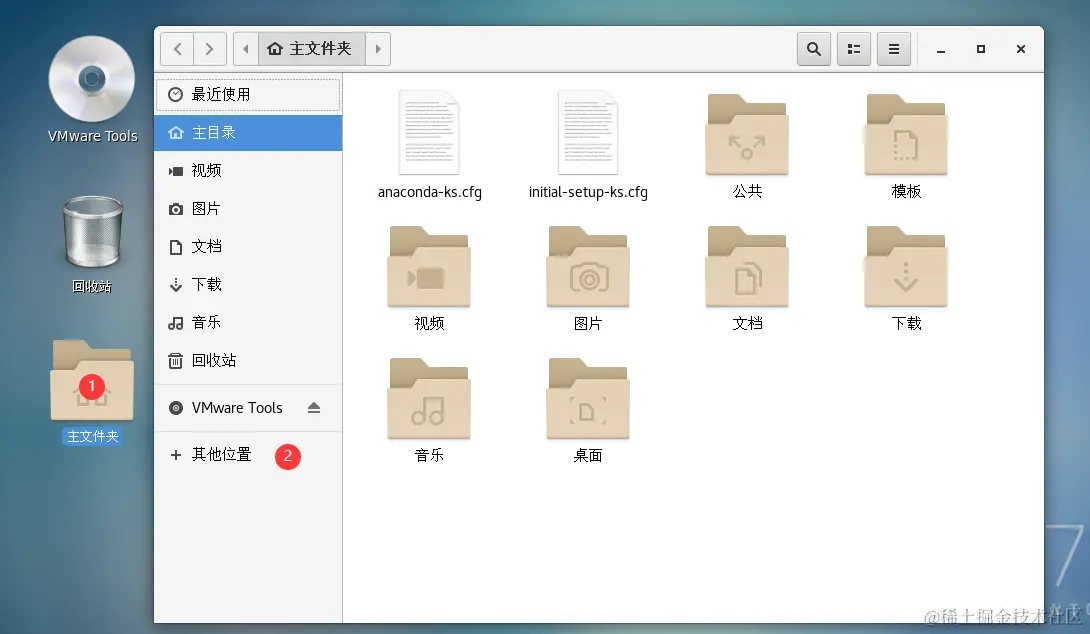Screen dimensions: 1090x634
Task: Select the 下载 folder in the file area
Action: 906,266
